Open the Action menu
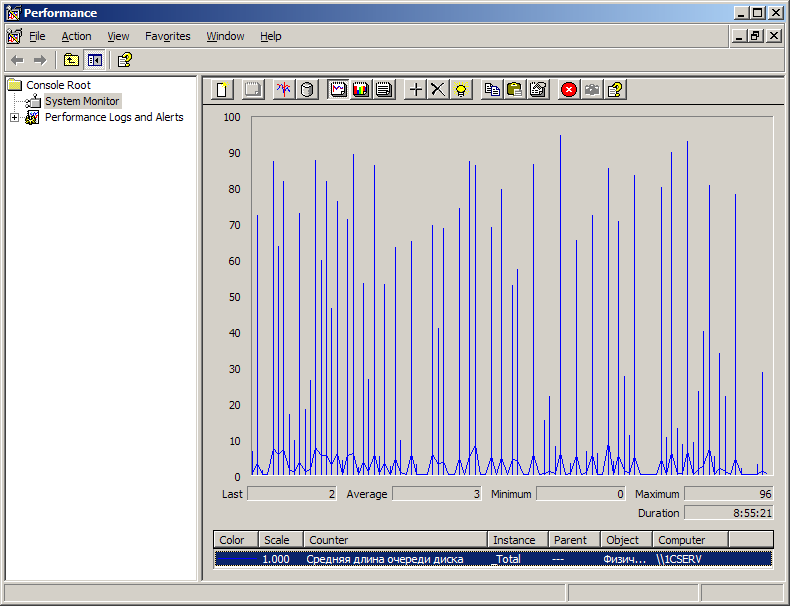Viewport: 790px width, 606px height. point(76,36)
